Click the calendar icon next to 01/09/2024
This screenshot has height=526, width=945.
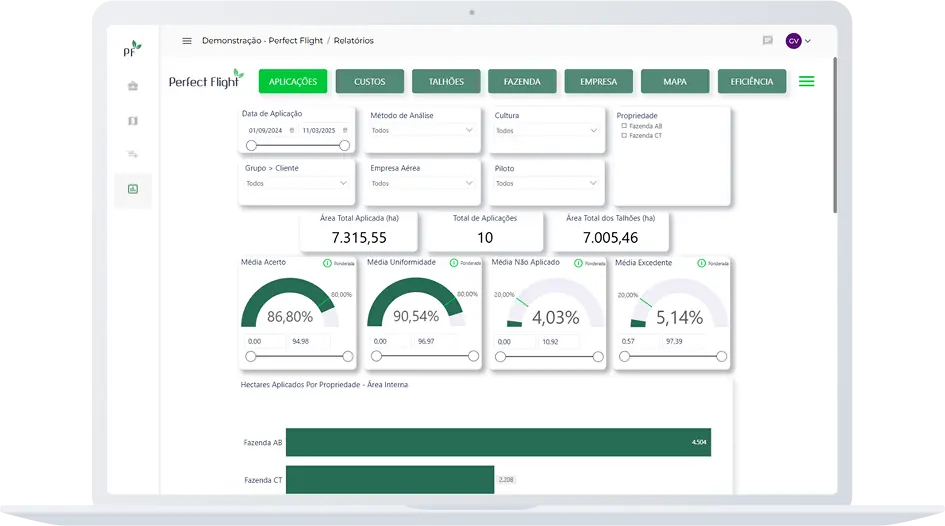(292, 130)
